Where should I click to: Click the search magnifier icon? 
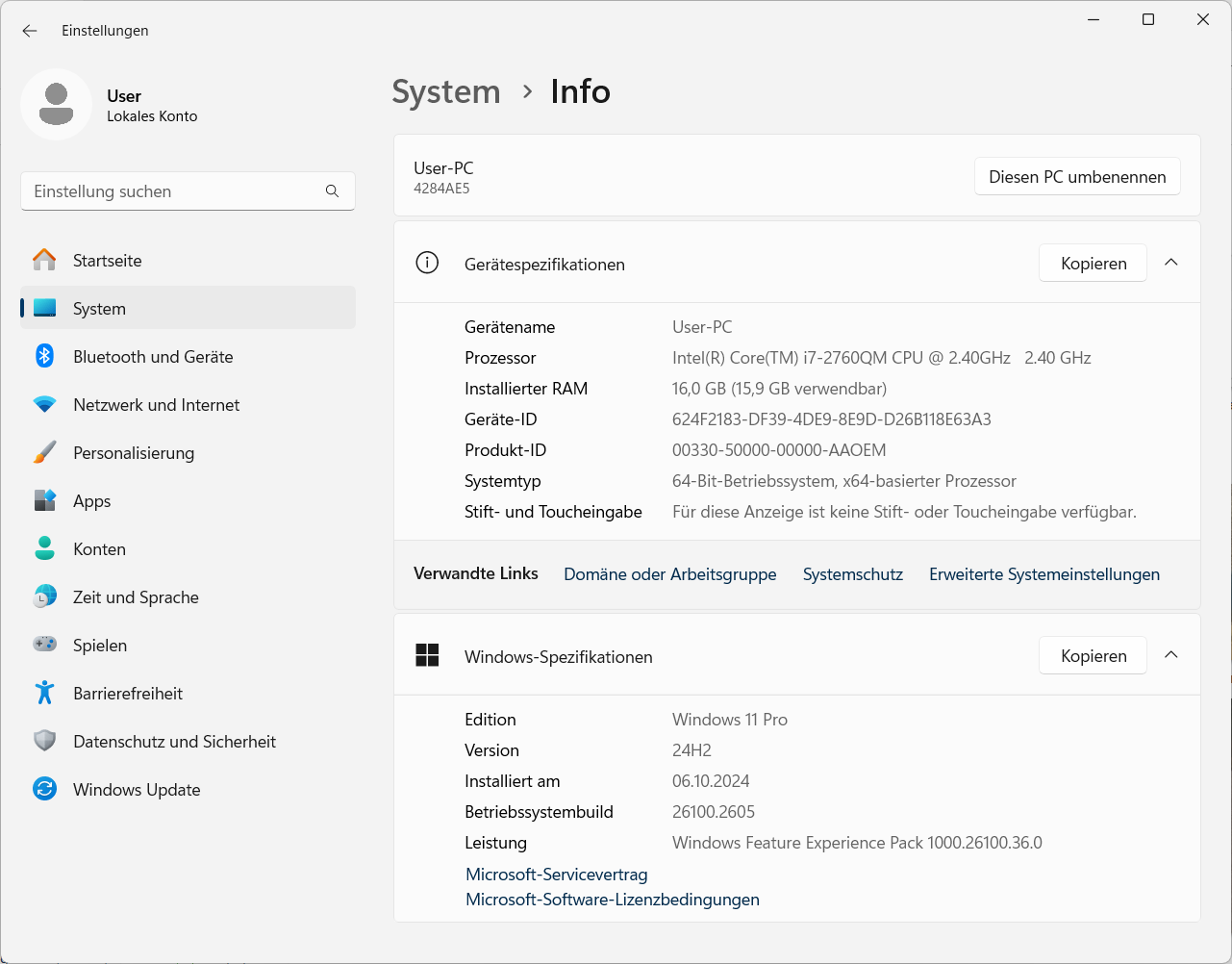(332, 191)
